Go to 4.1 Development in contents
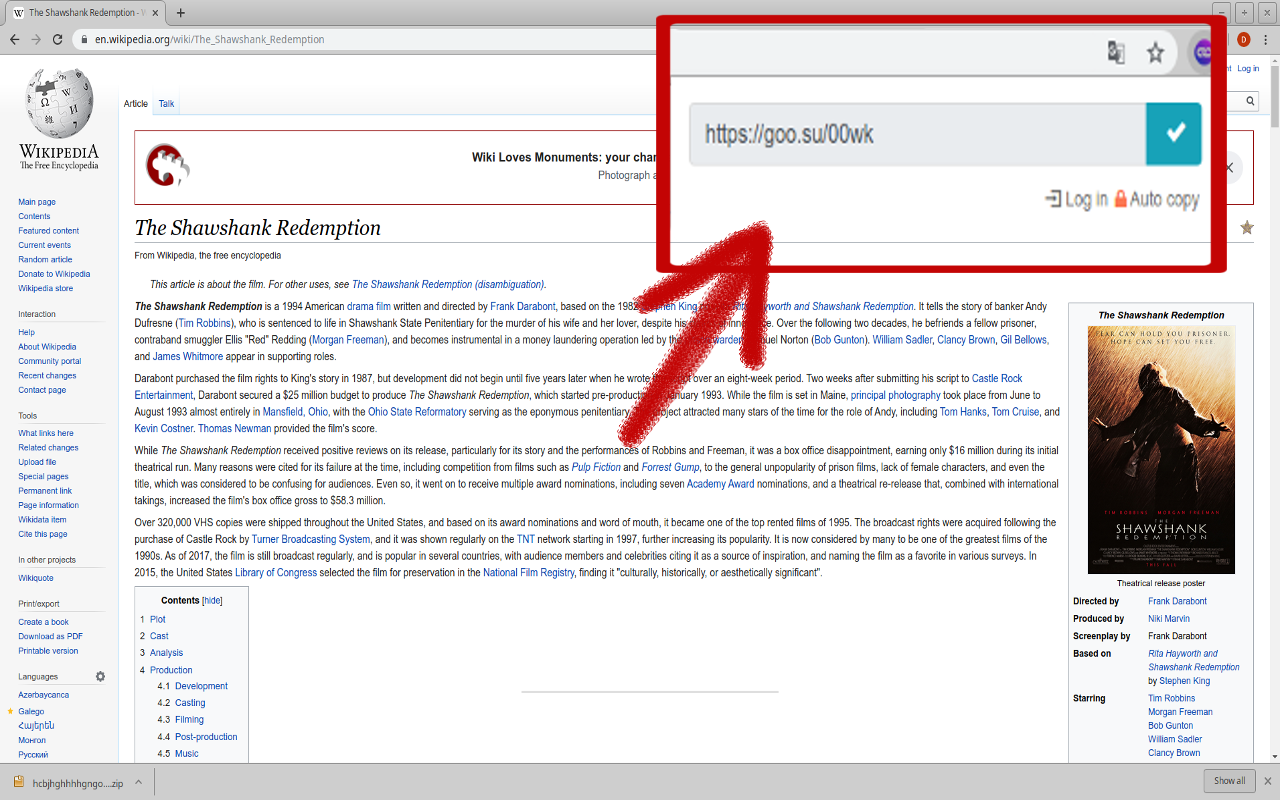 tap(201, 686)
